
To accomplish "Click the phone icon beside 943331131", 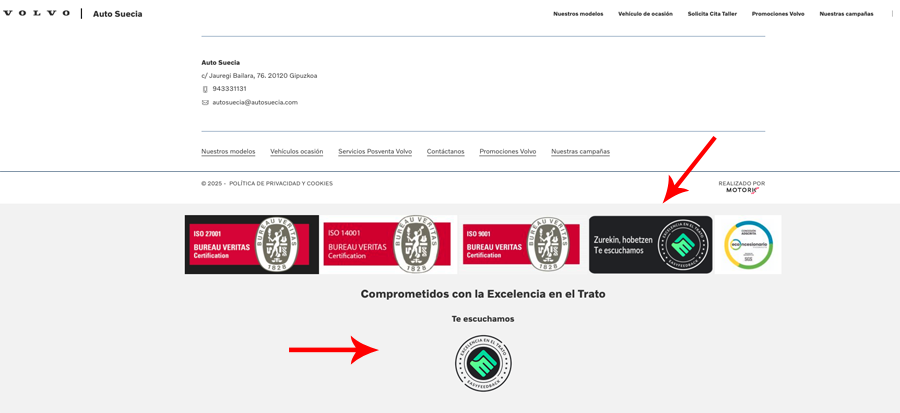I will tap(205, 89).
